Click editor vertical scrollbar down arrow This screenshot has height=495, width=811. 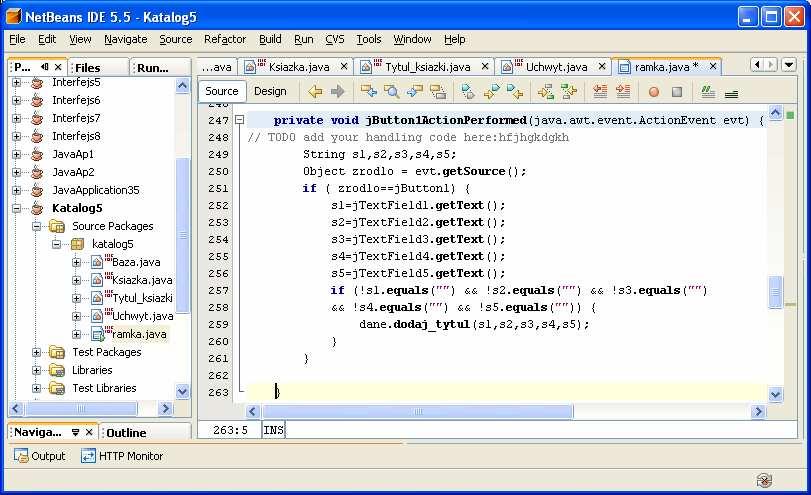pyautogui.click(x=775, y=395)
